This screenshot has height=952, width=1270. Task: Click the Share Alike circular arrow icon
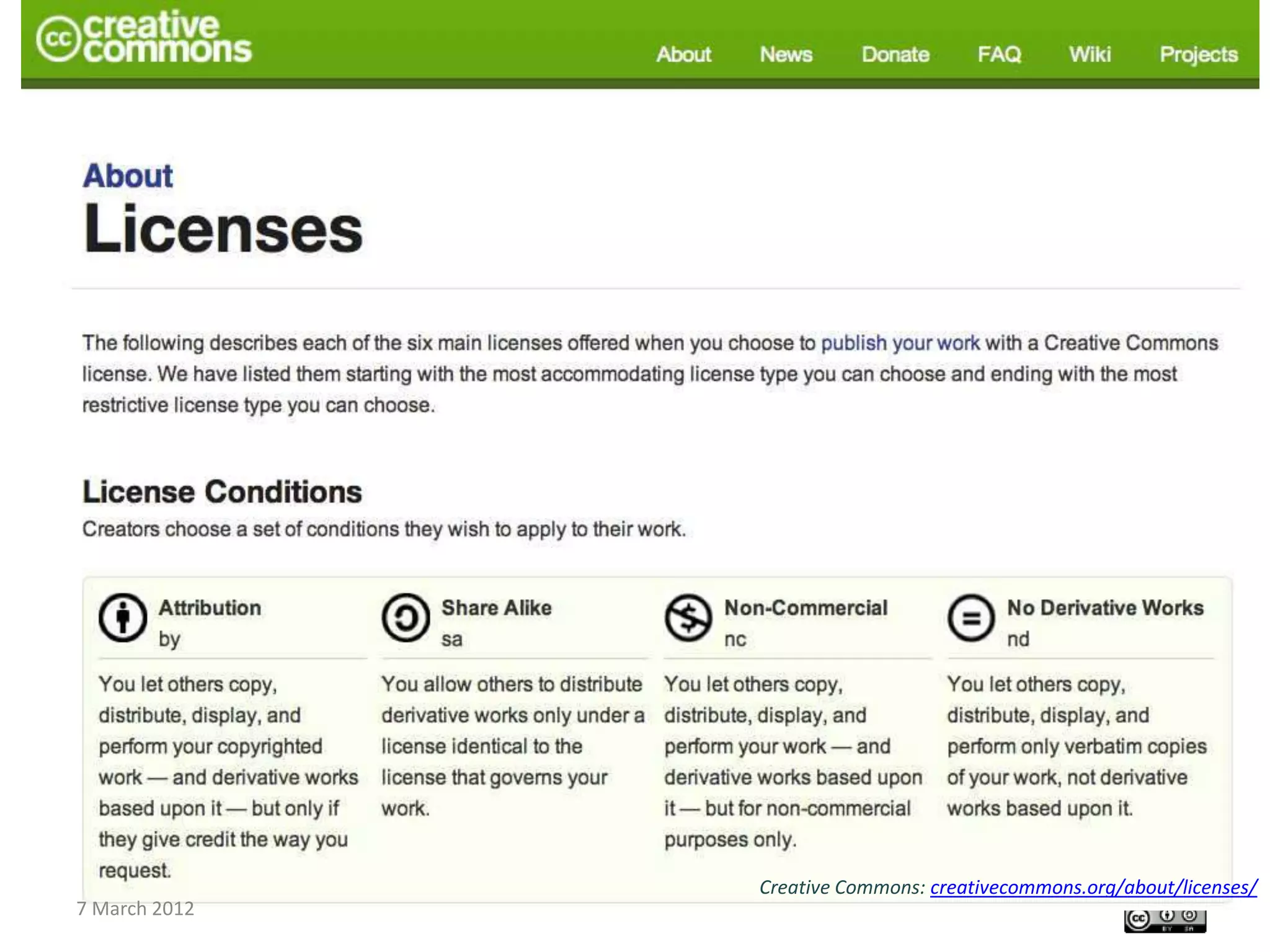pos(406,618)
